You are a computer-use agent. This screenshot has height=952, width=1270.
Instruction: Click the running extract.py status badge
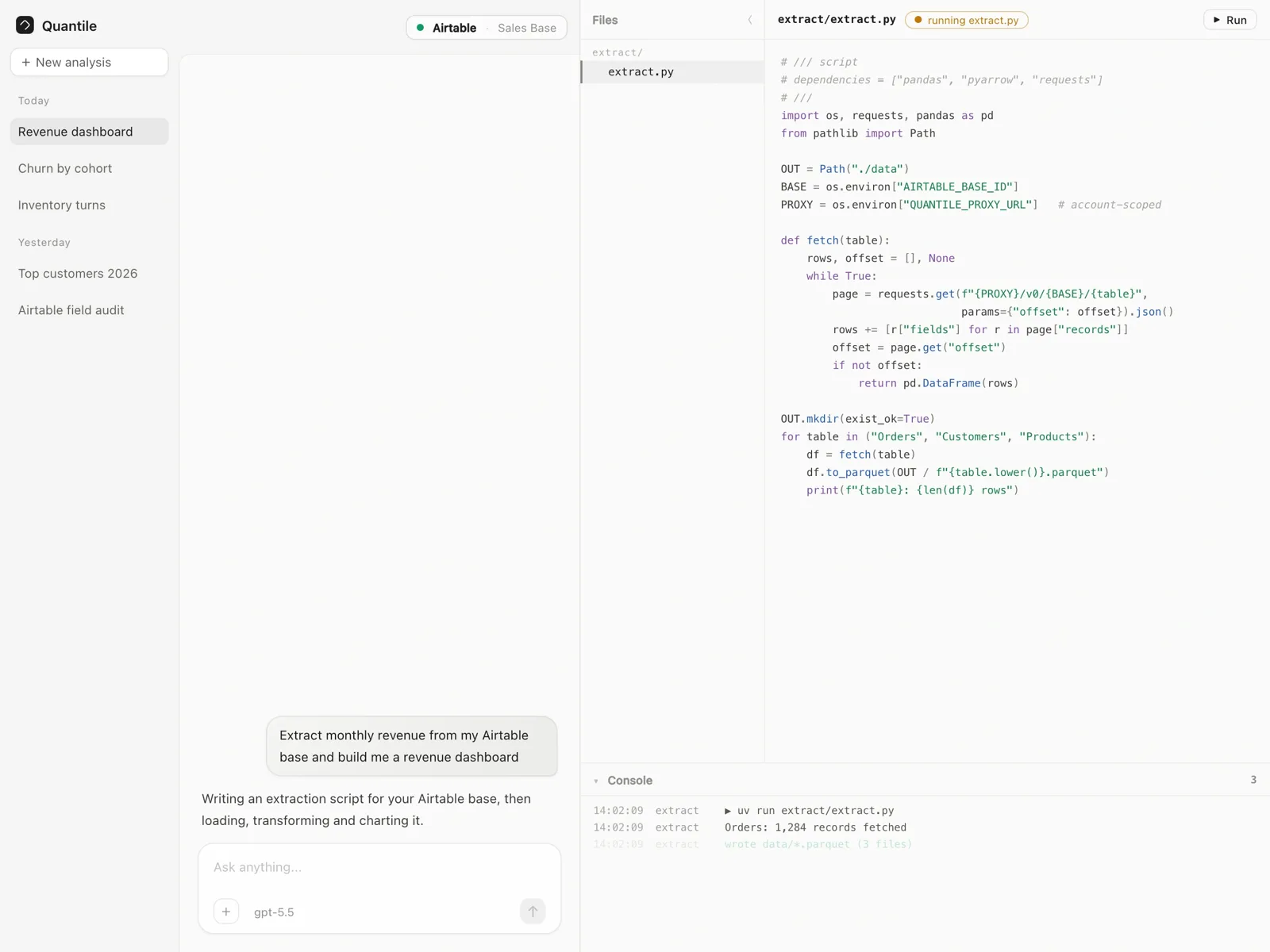(966, 20)
